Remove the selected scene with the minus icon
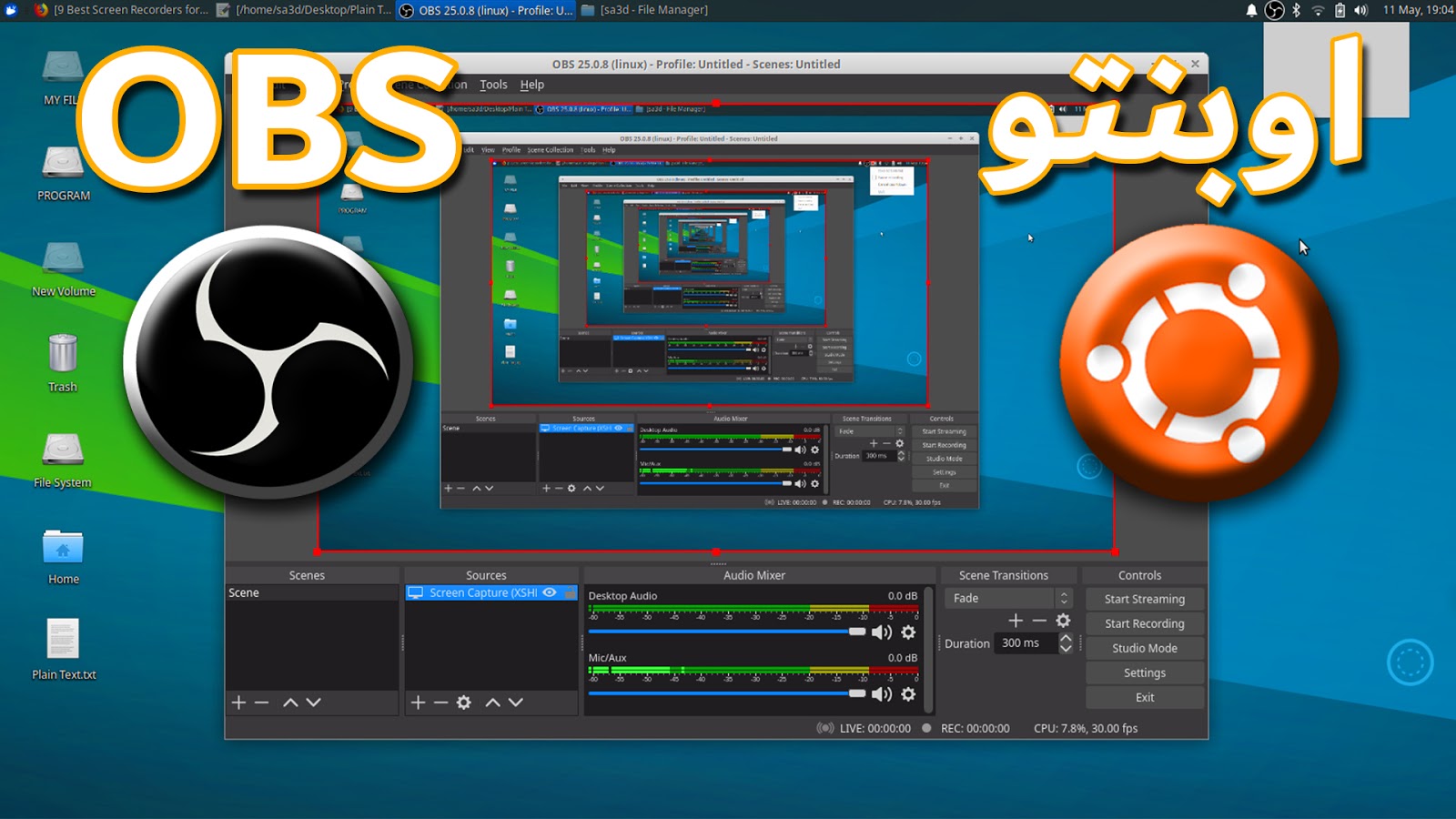Image resolution: width=1456 pixels, height=819 pixels. point(262,703)
